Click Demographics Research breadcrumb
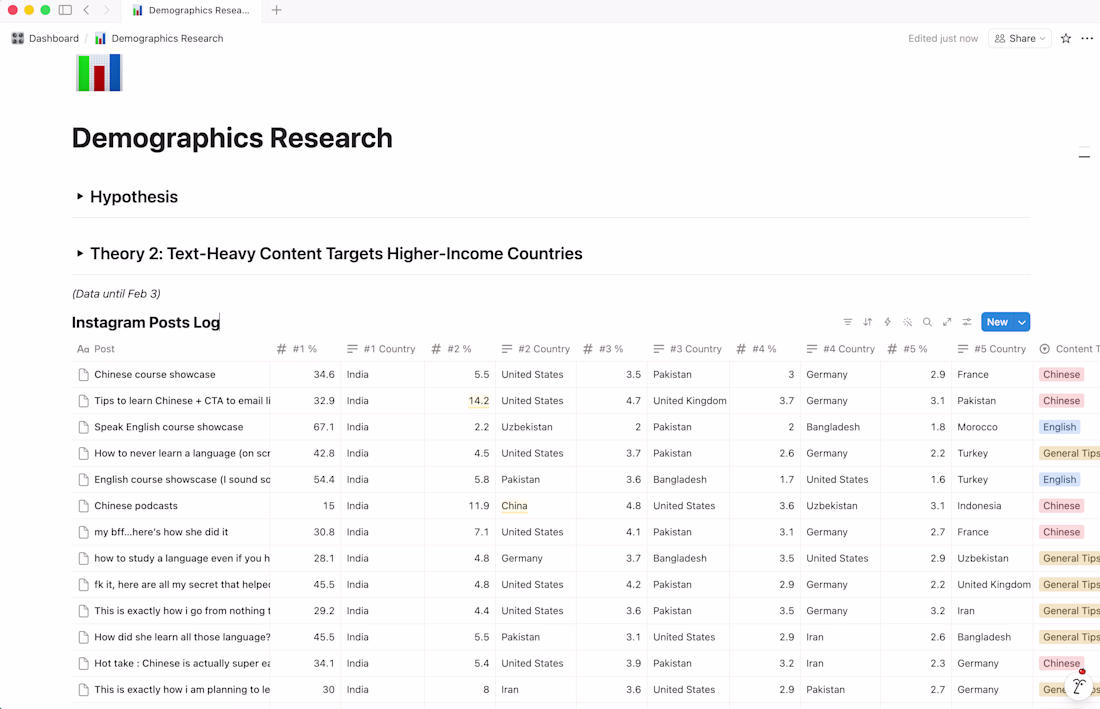The height and width of the screenshot is (709, 1100). [x=167, y=39]
